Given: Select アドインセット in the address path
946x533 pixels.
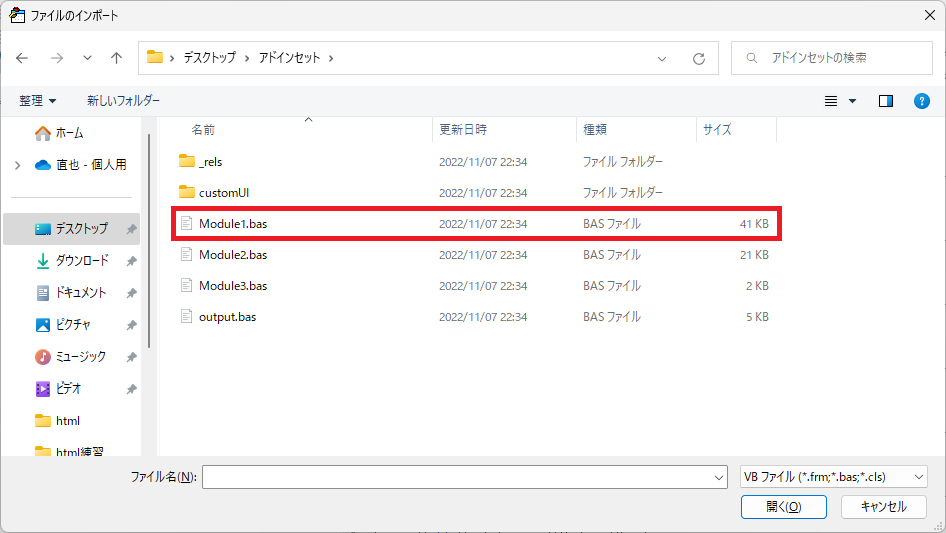Looking at the screenshot, I should tap(289, 58).
